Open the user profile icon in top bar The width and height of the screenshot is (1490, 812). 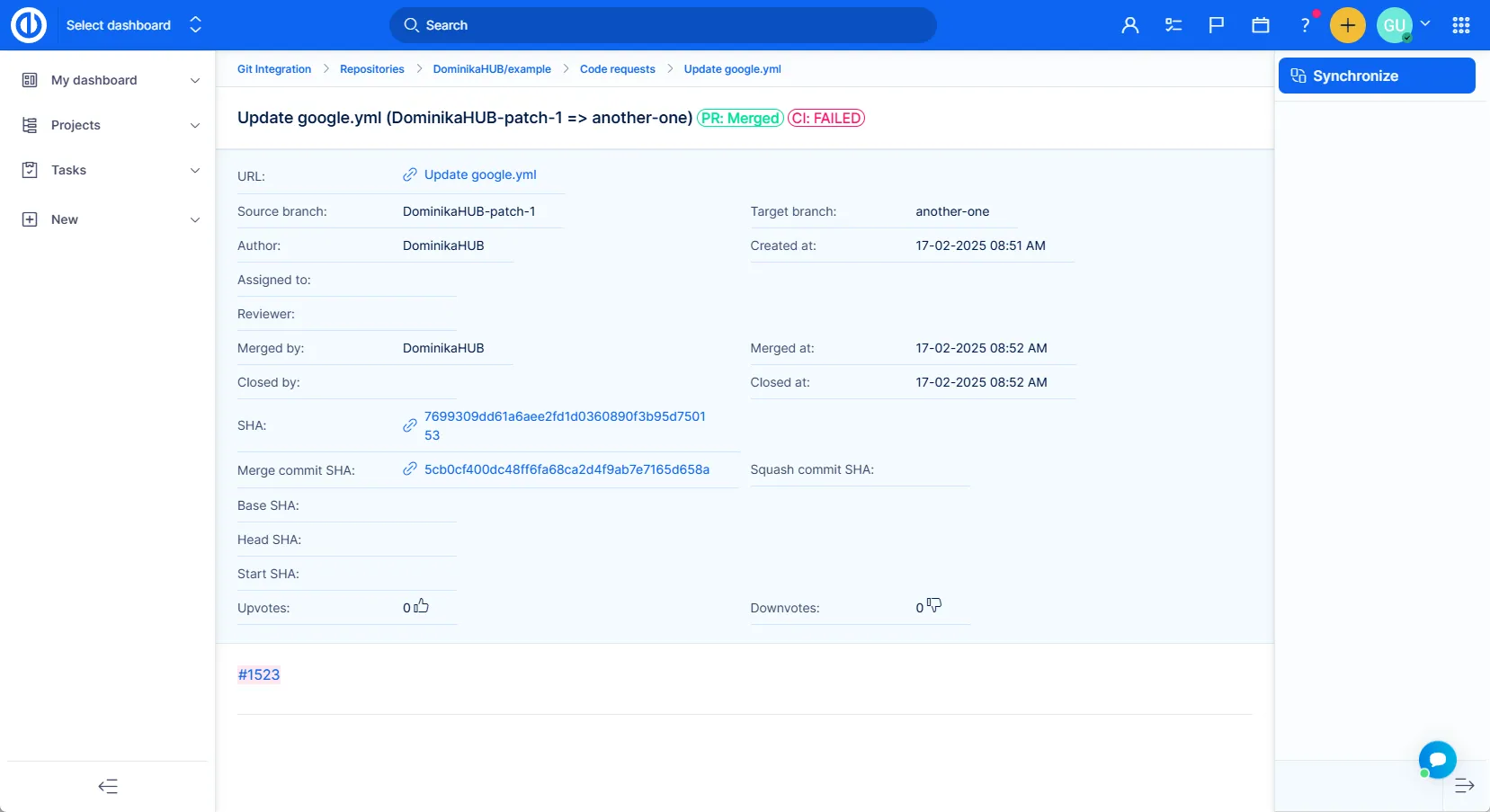1130,25
